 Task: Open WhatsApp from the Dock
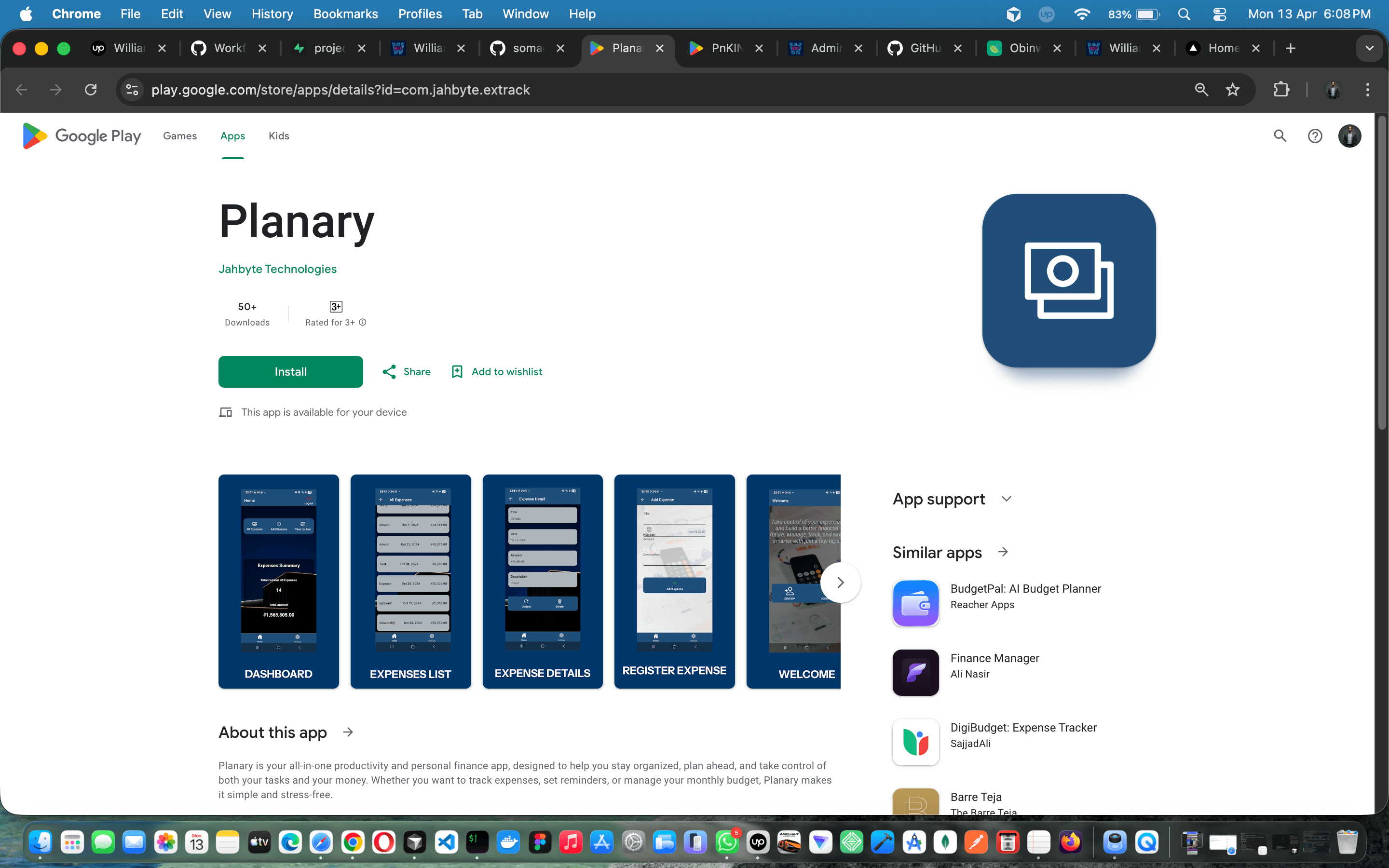[x=727, y=842]
